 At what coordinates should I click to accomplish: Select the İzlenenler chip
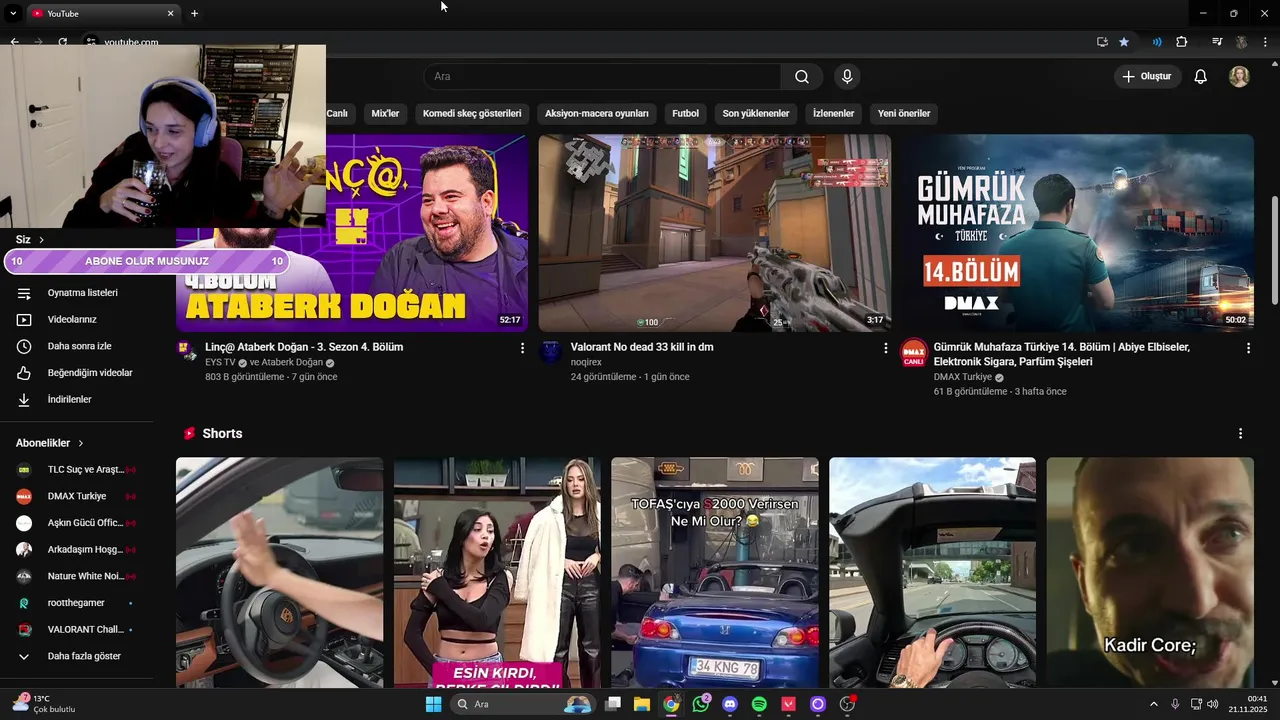pyautogui.click(x=833, y=113)
